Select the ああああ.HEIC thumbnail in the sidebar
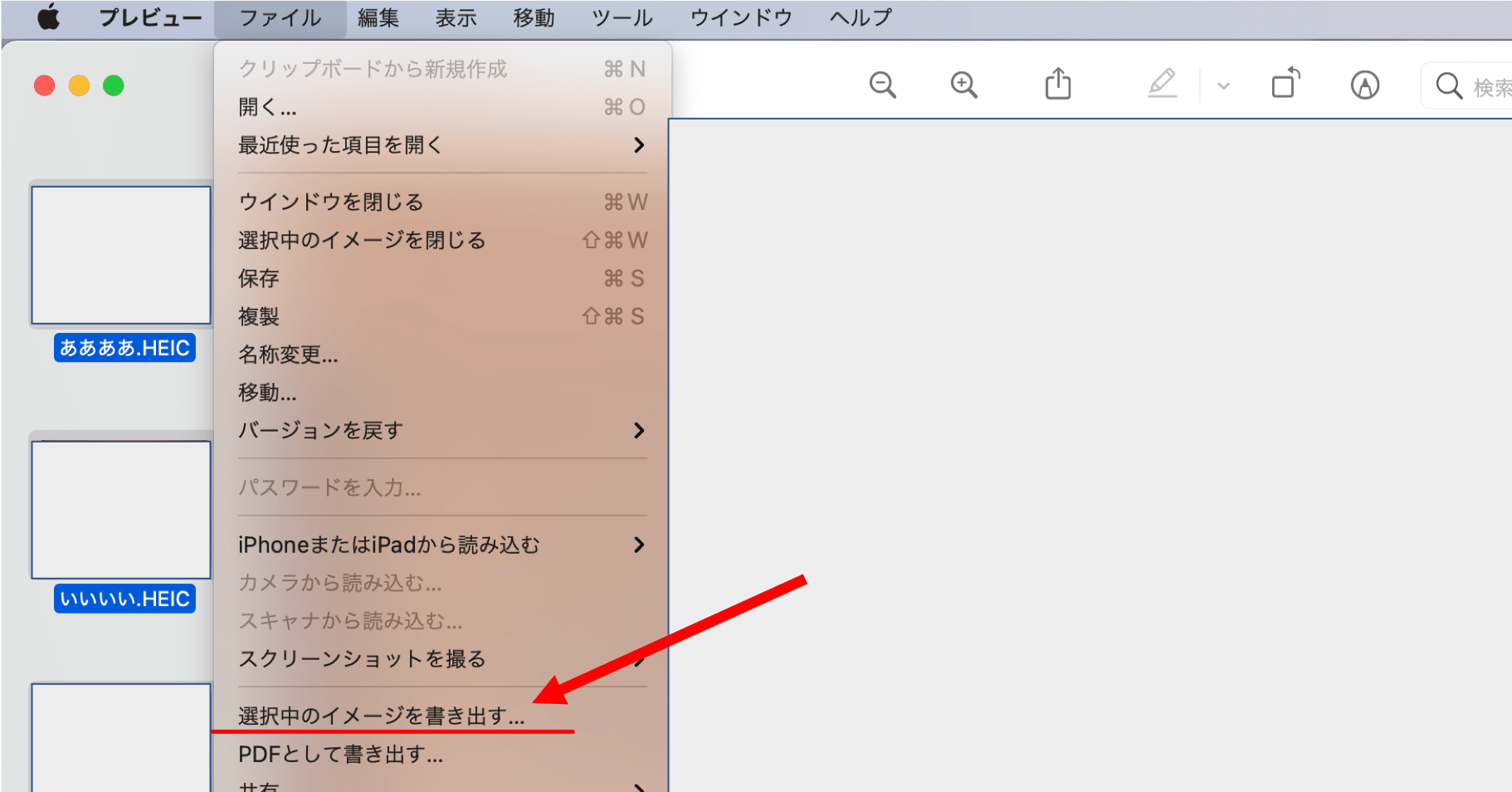 [x=120, y=255]
